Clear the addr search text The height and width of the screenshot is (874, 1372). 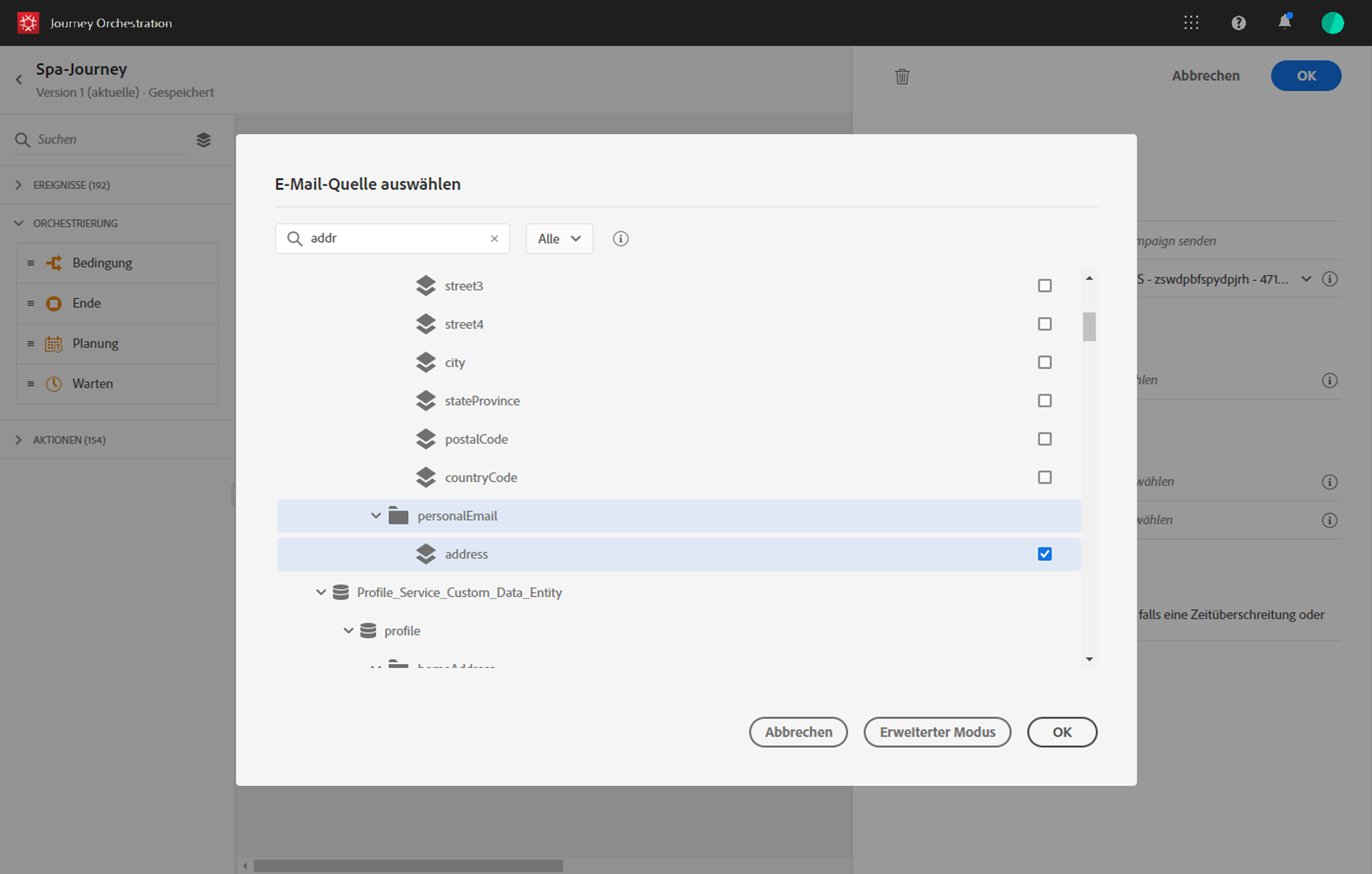click(495, 239)
